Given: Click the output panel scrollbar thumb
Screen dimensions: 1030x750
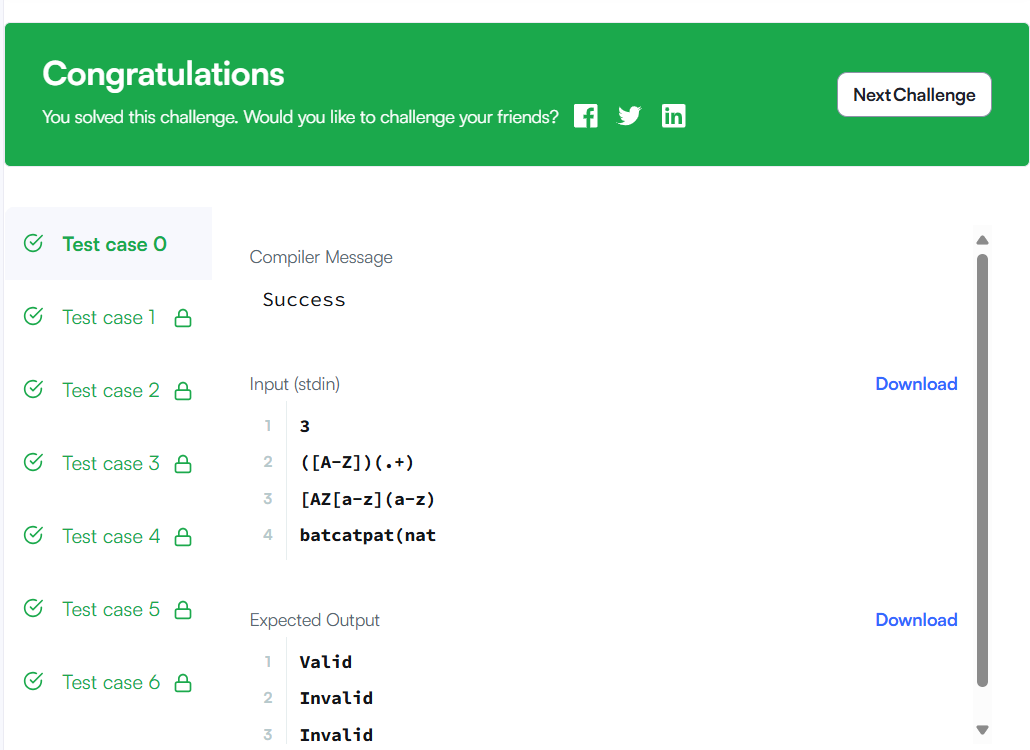Looking at the screenshot, I should [x=982, y=470].
